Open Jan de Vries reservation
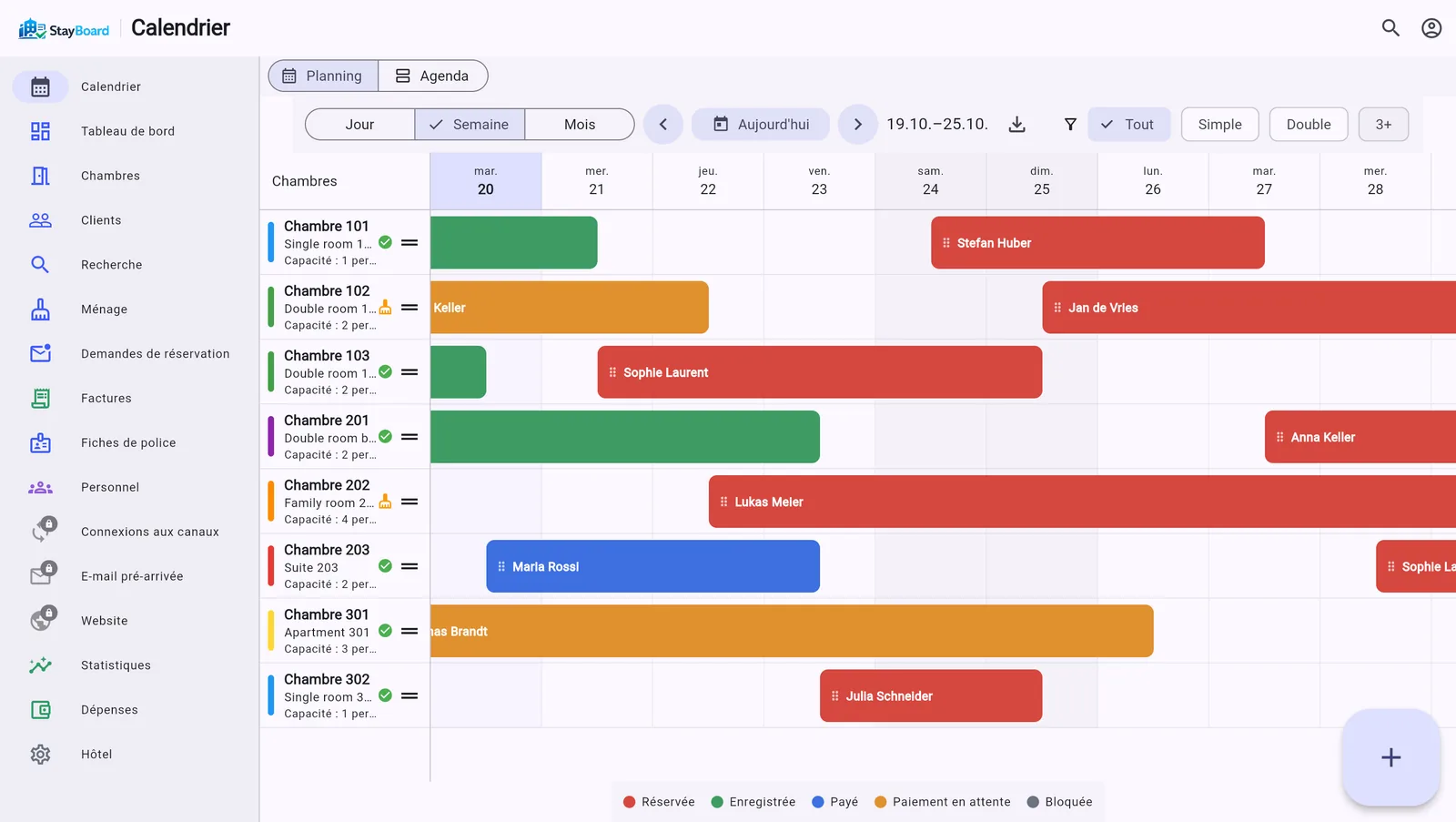Image resolution: width=1456 pixels, height=822 pixels. click(1249, 308)
